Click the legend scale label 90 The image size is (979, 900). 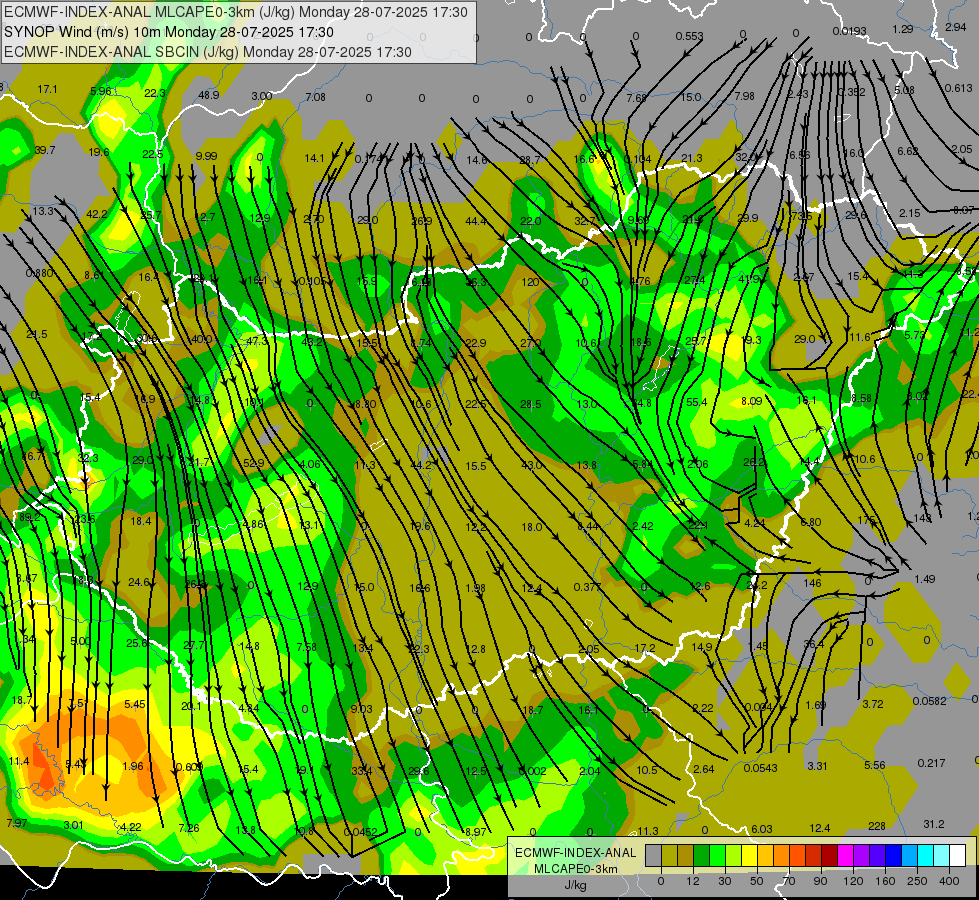click(820, 881)
